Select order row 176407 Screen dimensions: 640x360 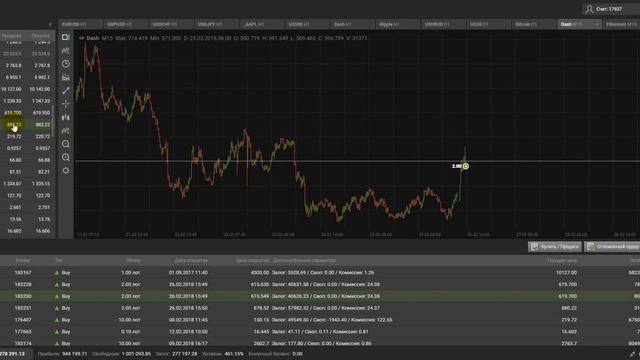click(320, 320)
